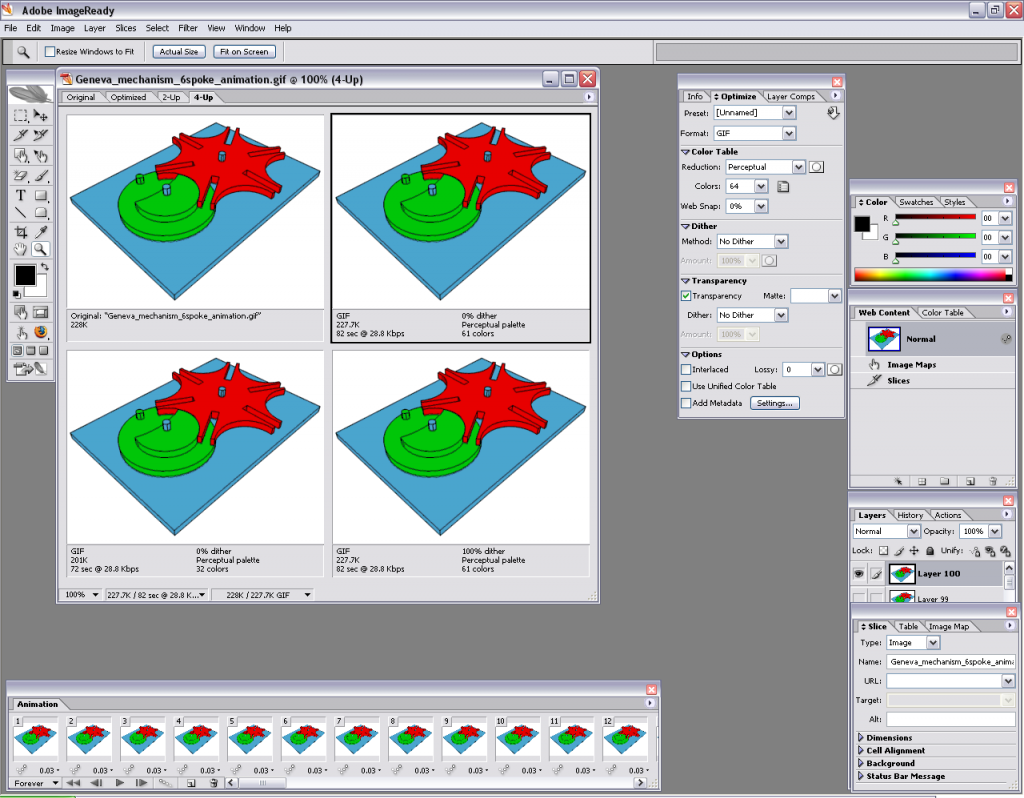1024x798 pixels.
Task: Rewind to first animation frame
Action: pos(72,782)
